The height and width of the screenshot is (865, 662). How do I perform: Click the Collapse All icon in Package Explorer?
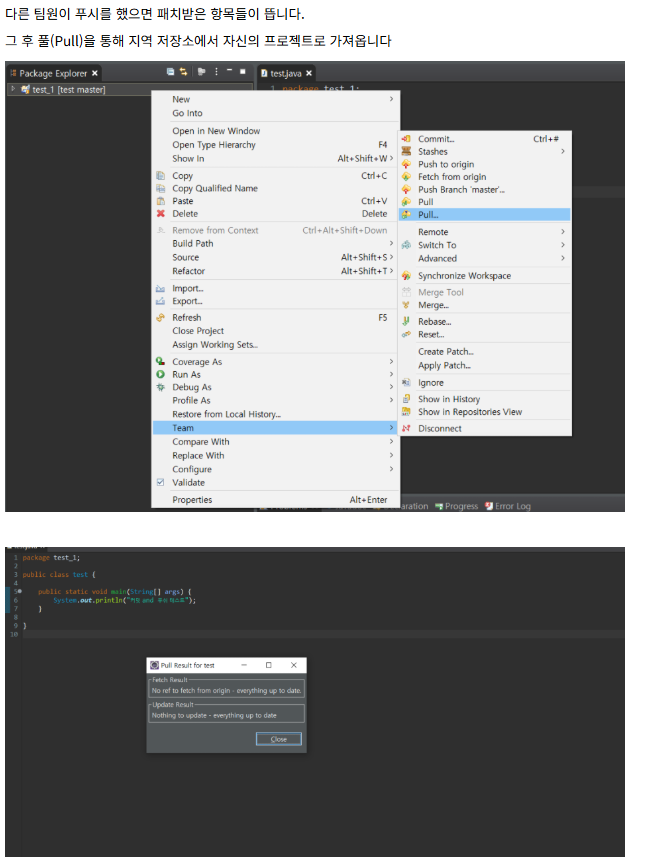pos(170,72)
